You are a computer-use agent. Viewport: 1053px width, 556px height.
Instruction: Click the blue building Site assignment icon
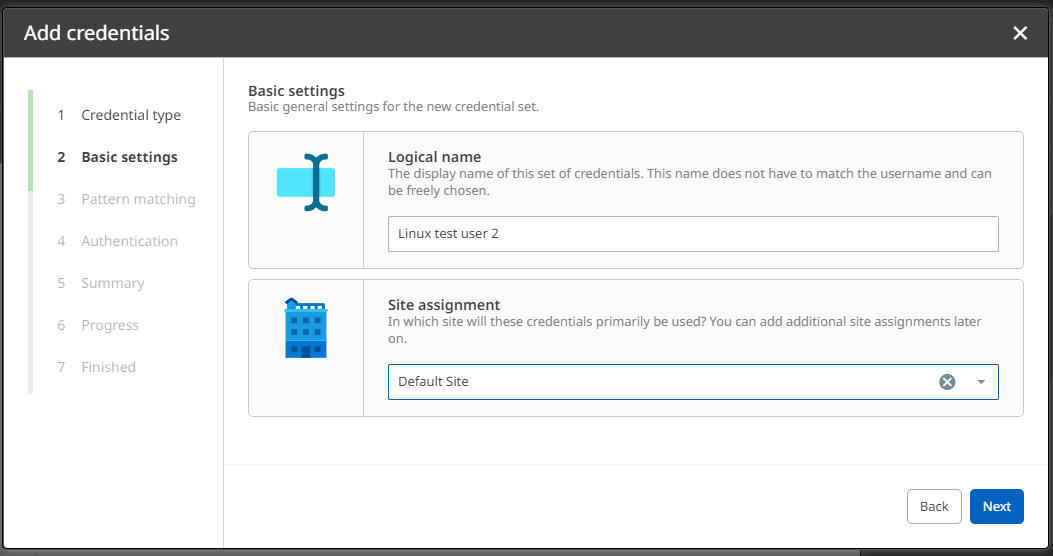click(x=306, y=329)
